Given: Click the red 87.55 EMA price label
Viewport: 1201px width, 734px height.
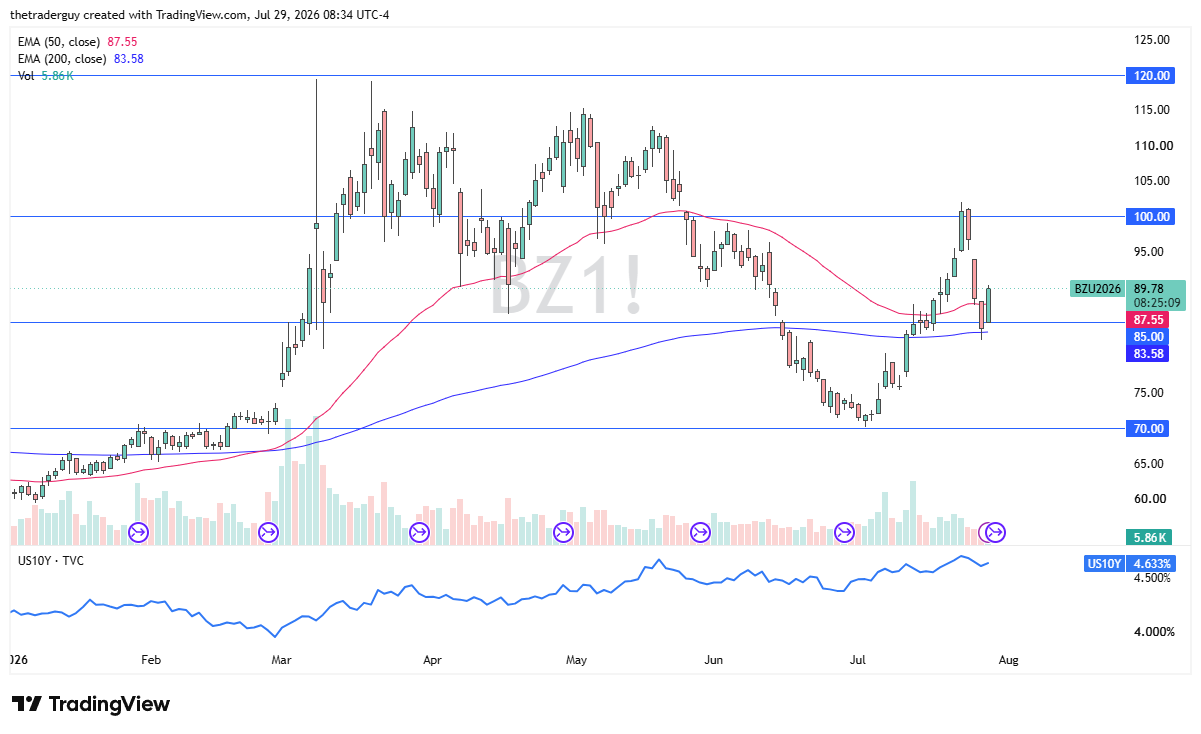Looking at the screenshot, I should (1149, 319).
